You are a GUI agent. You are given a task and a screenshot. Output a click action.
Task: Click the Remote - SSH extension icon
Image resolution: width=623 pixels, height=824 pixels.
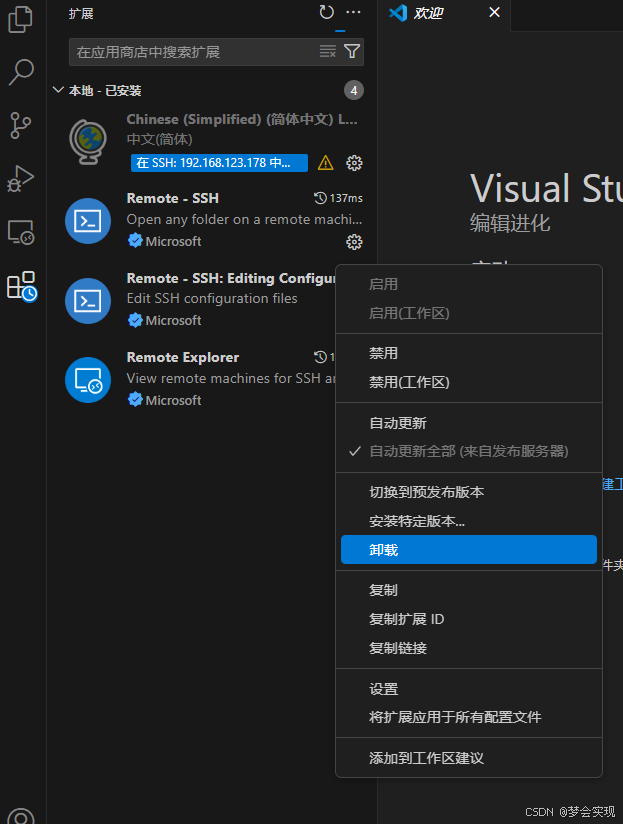click(x=88, y=221)
